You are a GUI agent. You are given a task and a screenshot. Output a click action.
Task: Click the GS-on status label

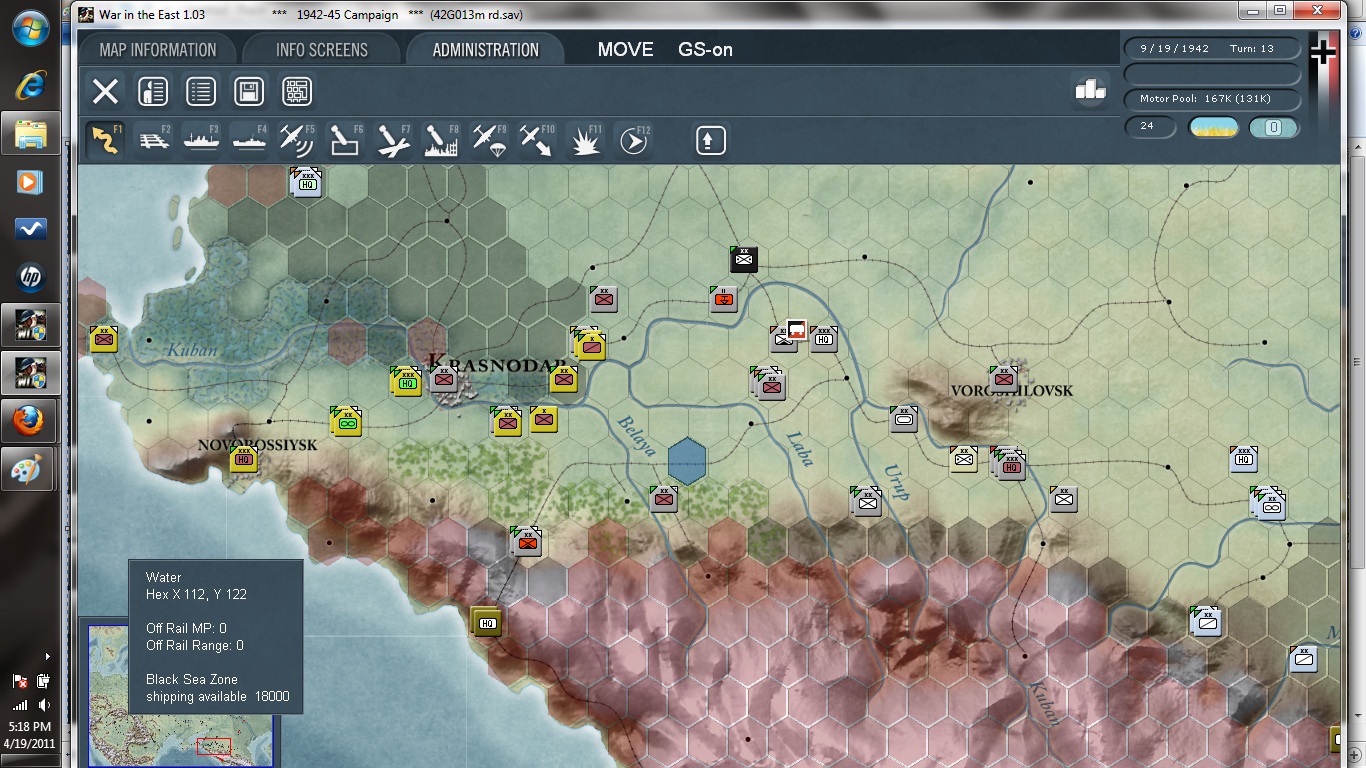click(705, 50)
